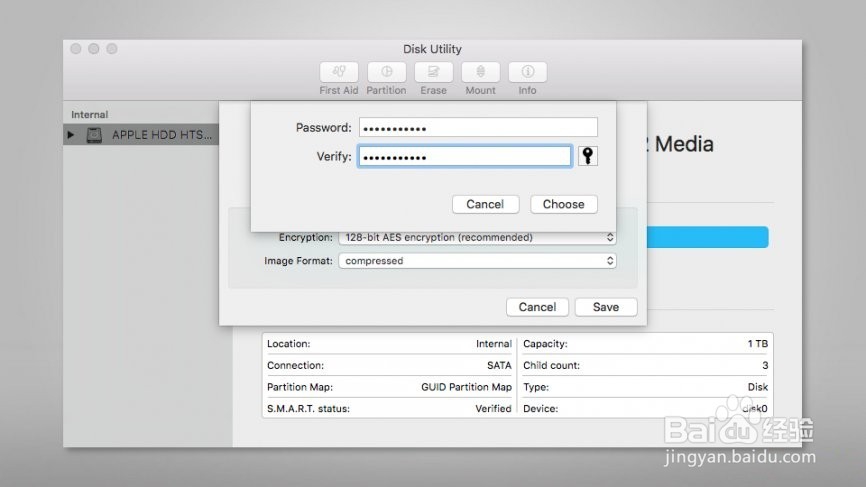Click the Type Disk value
The height and width of the screenshot is (487, 866).
758,387
